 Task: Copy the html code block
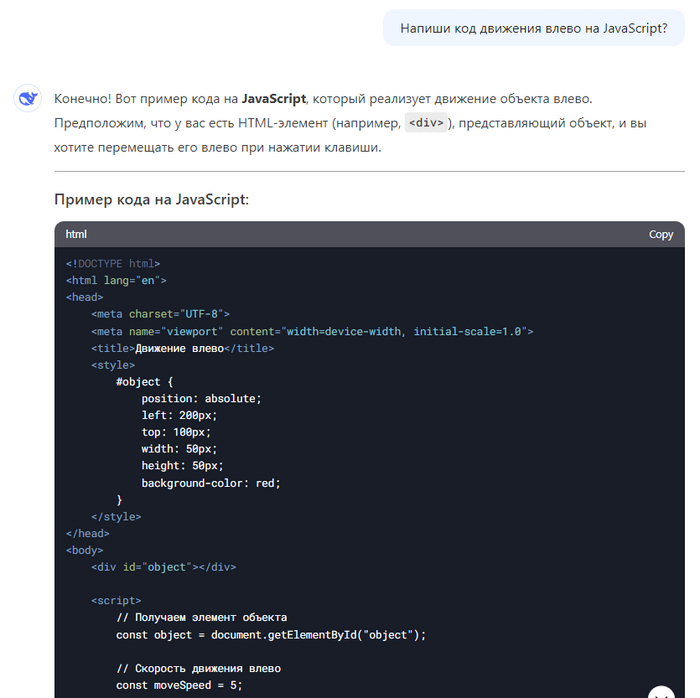661,234
